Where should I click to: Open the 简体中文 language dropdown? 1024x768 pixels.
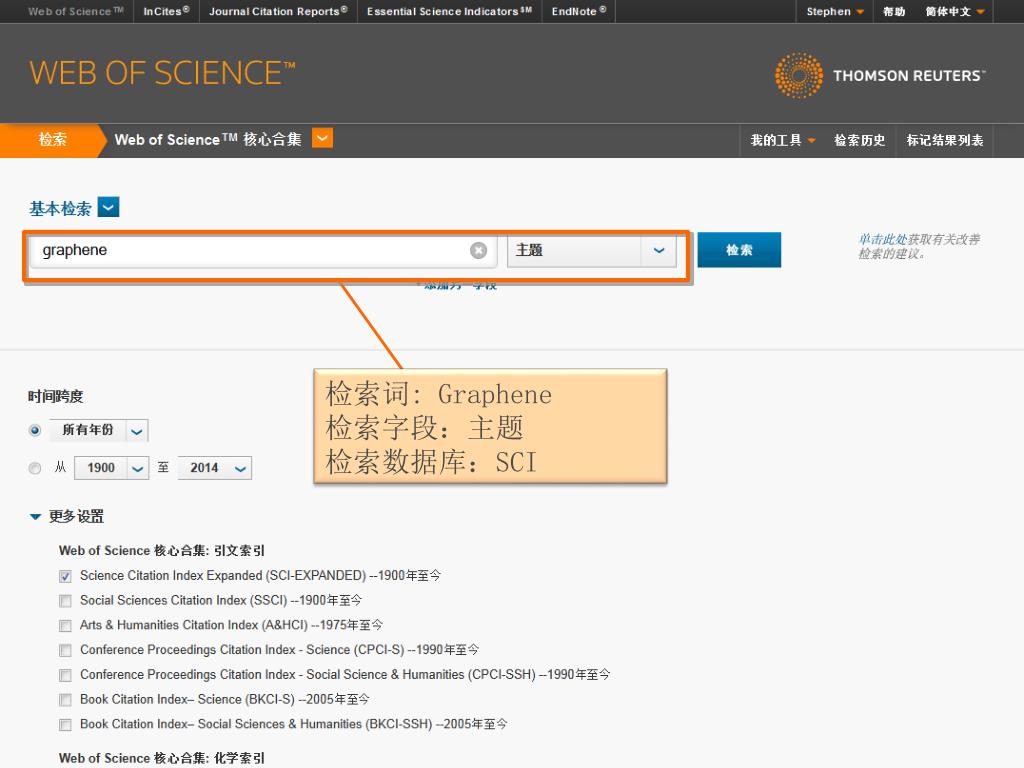click(955, 11)
